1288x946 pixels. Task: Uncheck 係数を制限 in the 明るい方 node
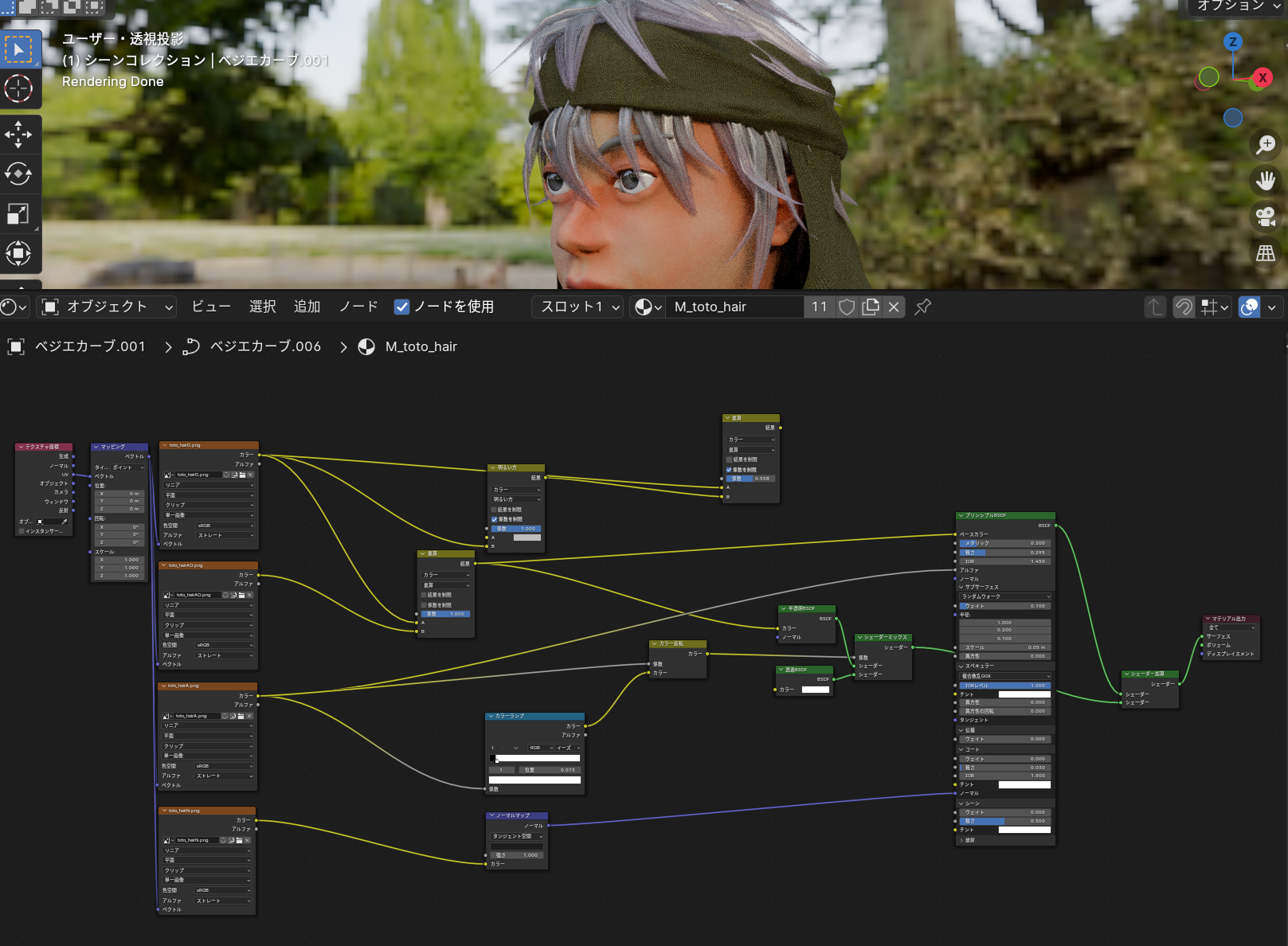[494, 519]
